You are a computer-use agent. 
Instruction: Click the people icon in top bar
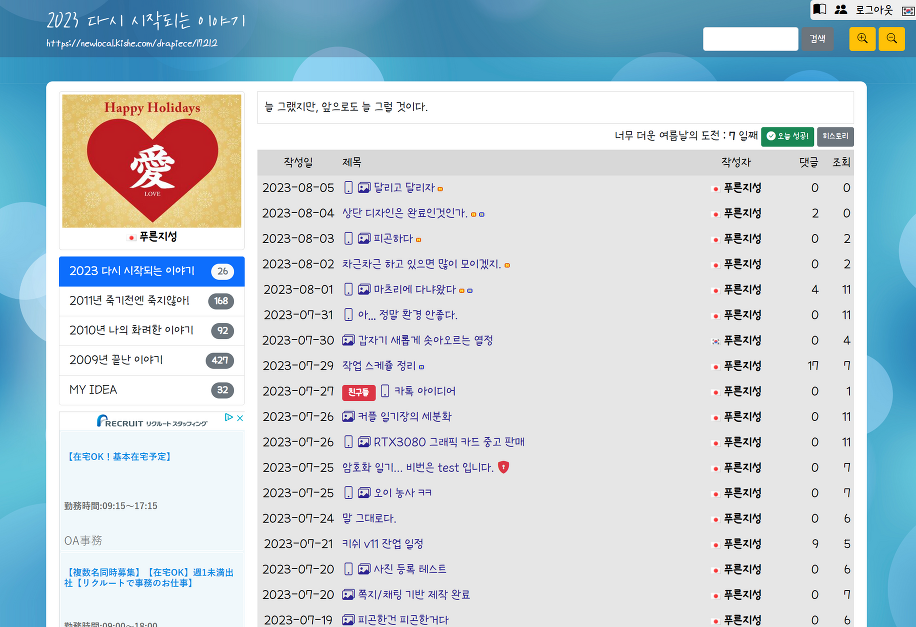point(841,9)
